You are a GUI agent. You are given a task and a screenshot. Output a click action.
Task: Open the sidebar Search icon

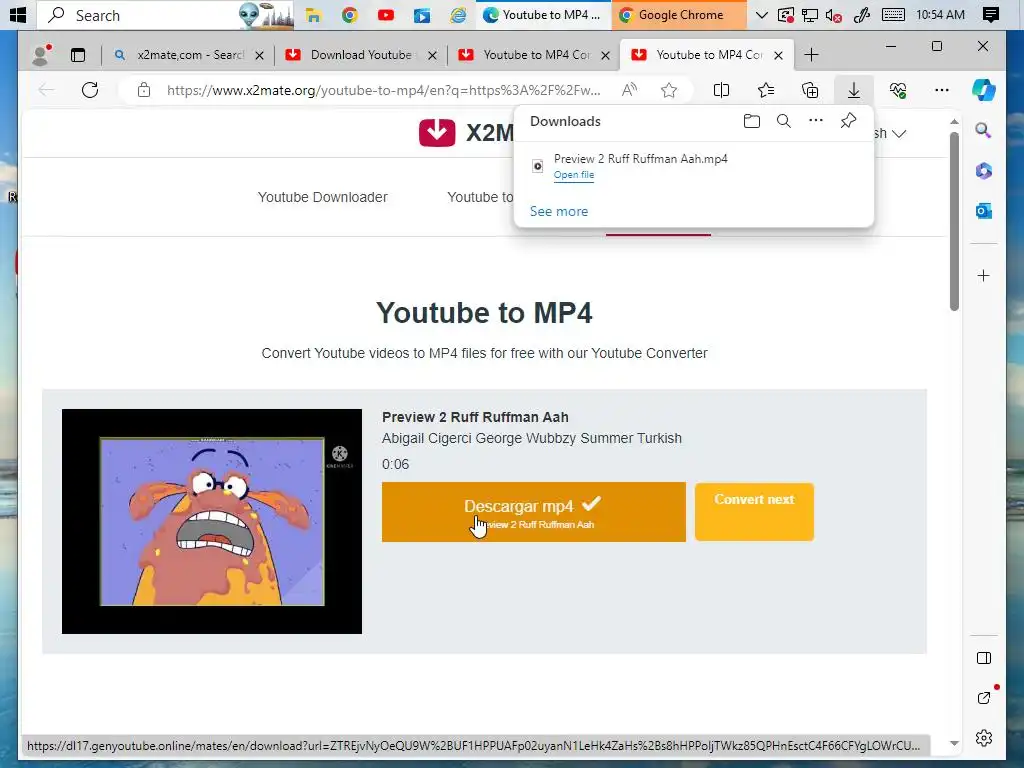984,131
